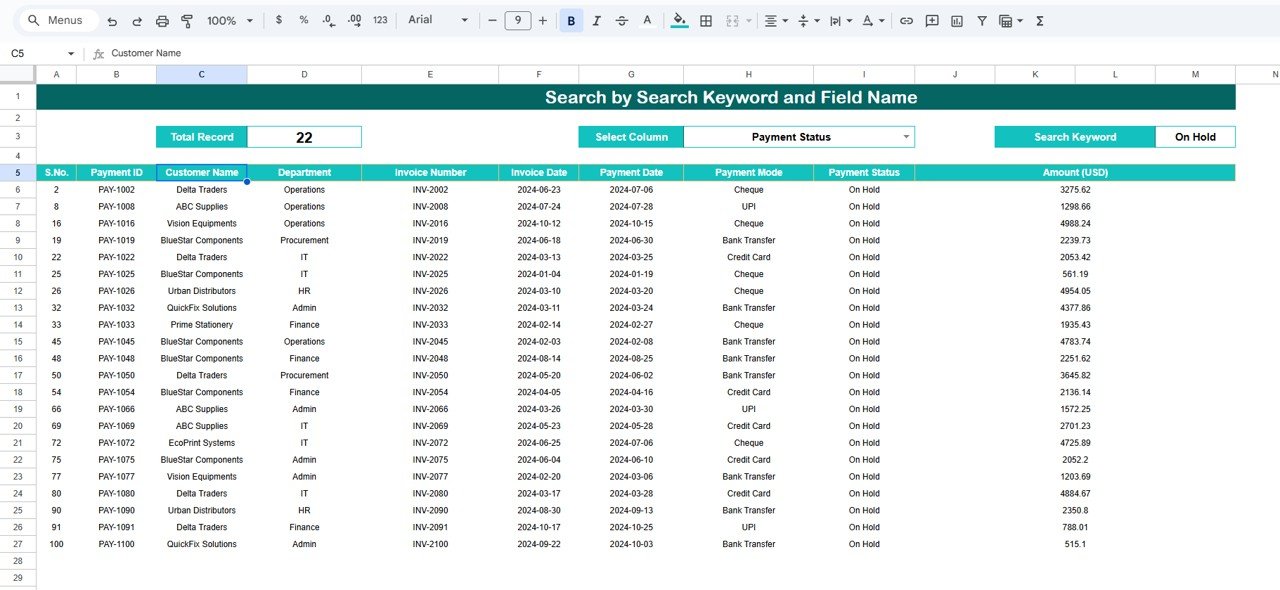Open the font family dropdown showing Arial
Screen dimensions: 1280x590
[437, 19]
